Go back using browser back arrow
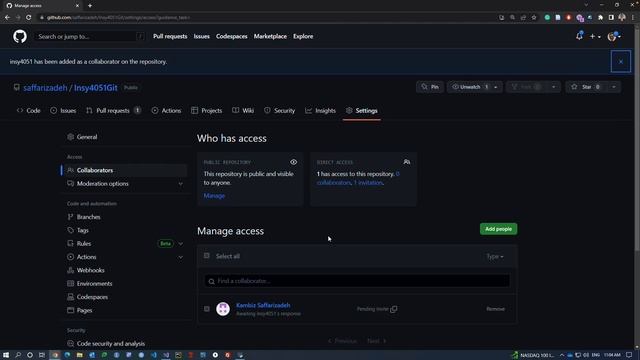This screenshot has height=360, width=640. pyautogui.click(x=7, y=18)
